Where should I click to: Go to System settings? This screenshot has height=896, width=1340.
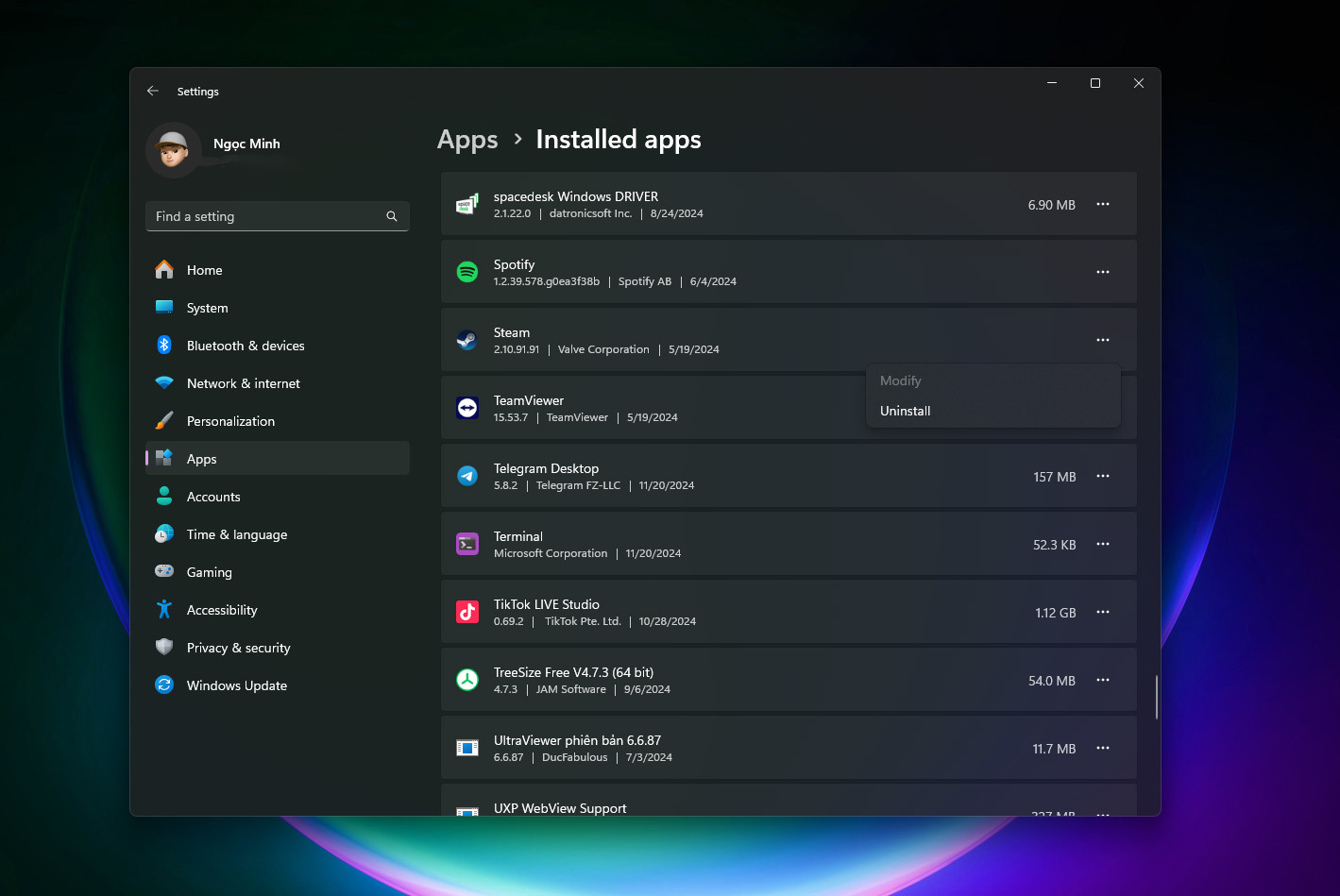278,308
